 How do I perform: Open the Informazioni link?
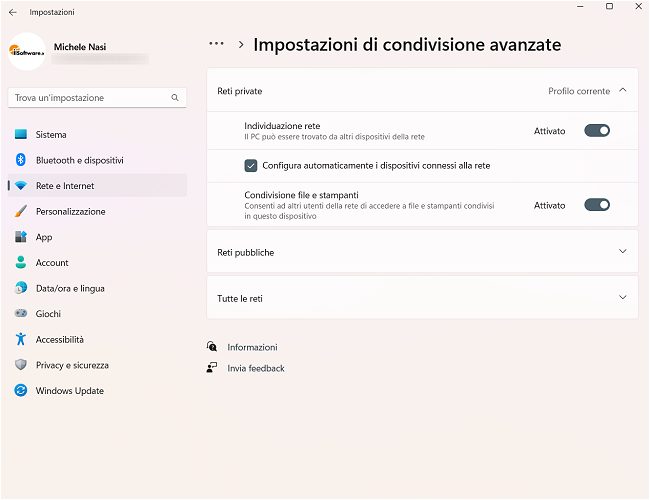252,347
